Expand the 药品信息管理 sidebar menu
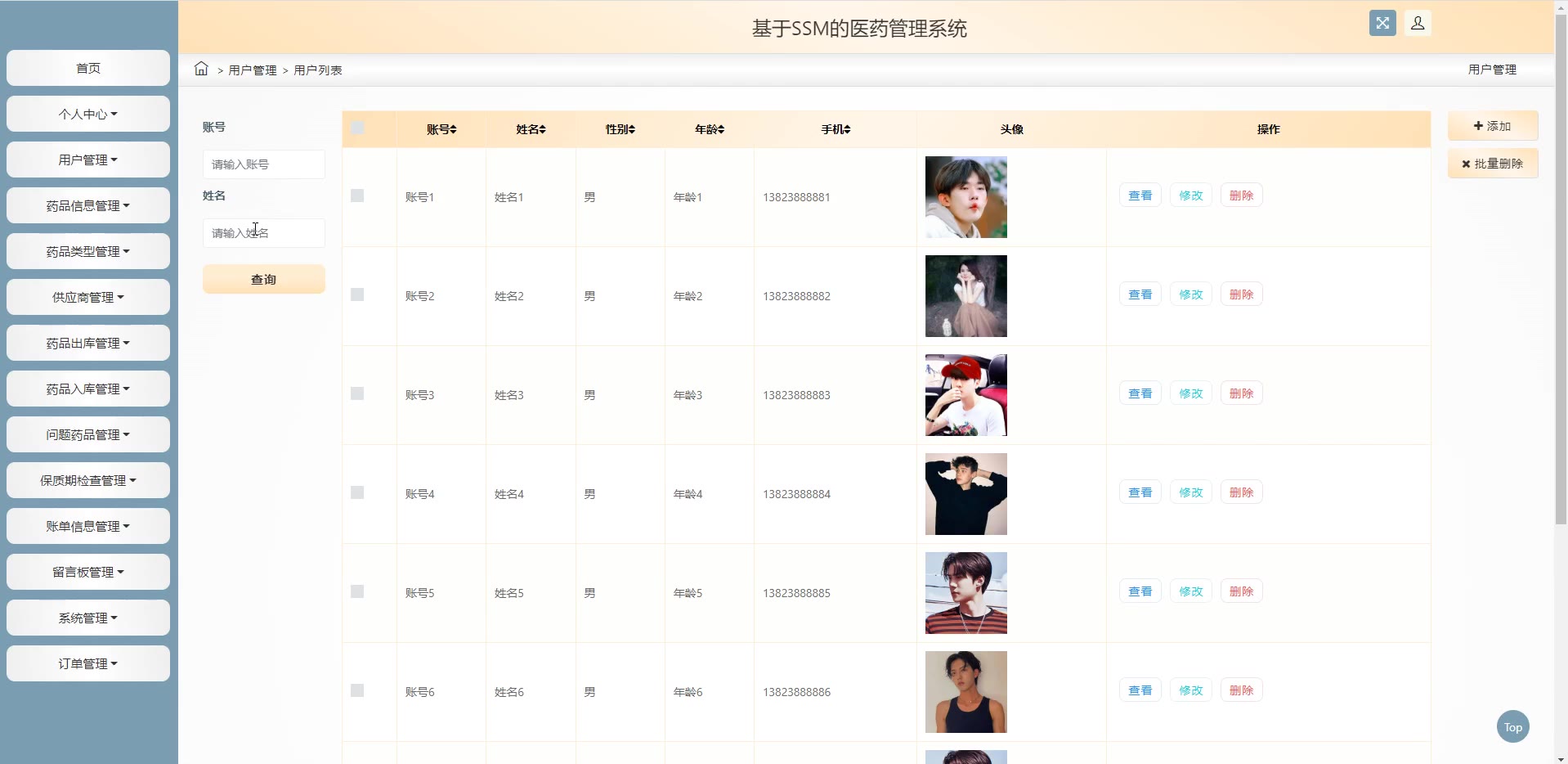Screen dimensions: 1568x764 [88, 205]
